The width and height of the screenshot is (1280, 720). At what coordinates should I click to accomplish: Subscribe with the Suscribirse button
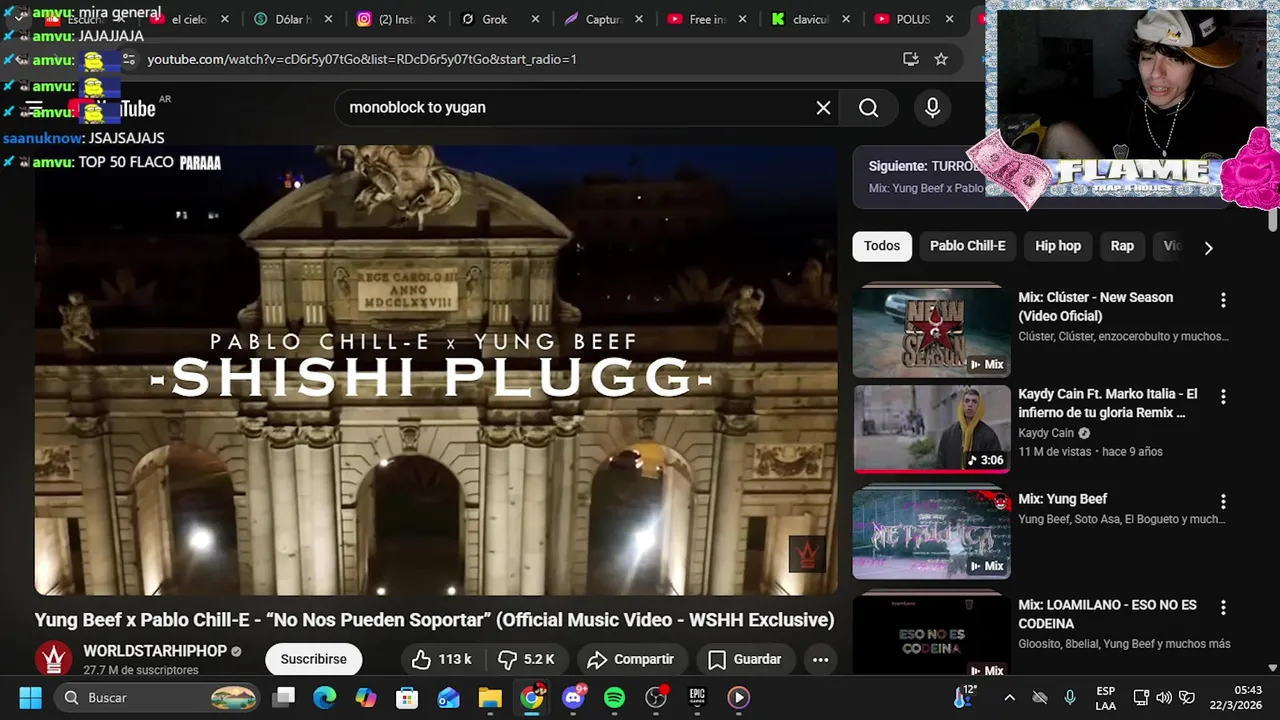pyautogui.click(x=313, y=659)
